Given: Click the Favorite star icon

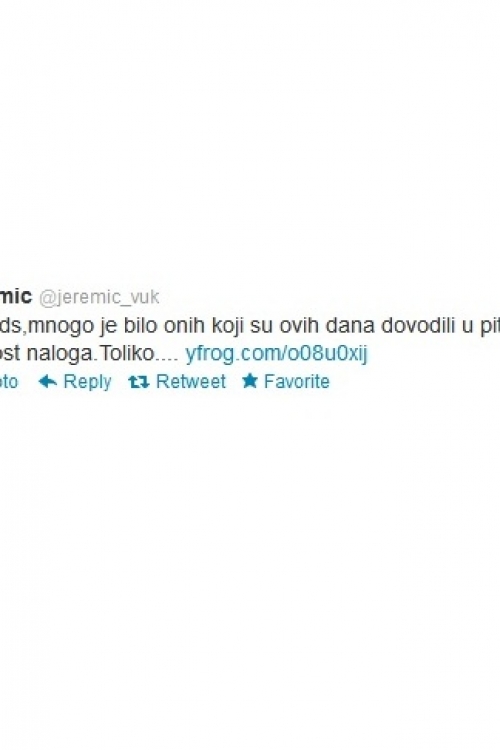Looking at the screenshot, I should [250, 381].
